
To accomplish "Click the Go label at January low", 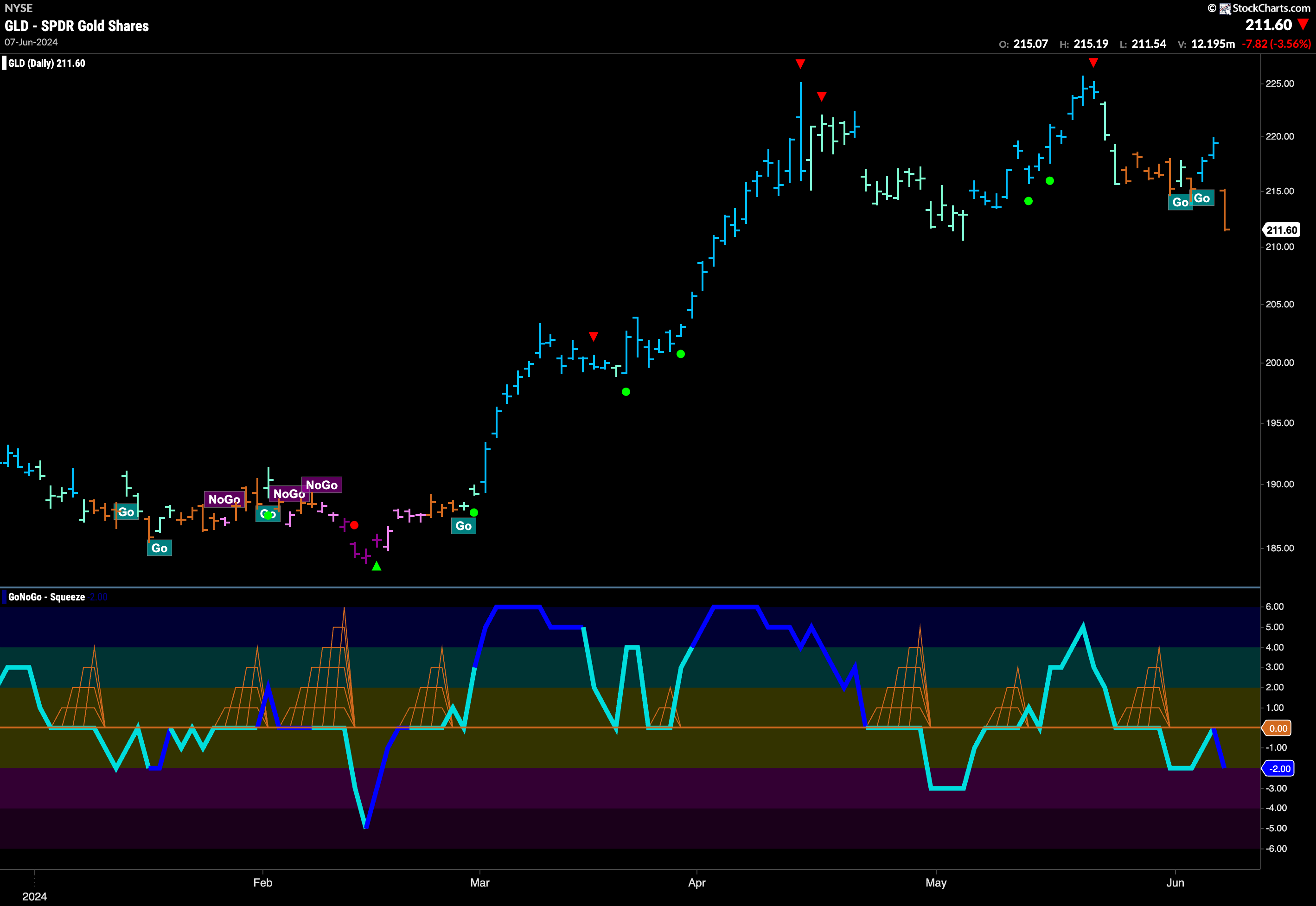I will (x=160, y=549).
